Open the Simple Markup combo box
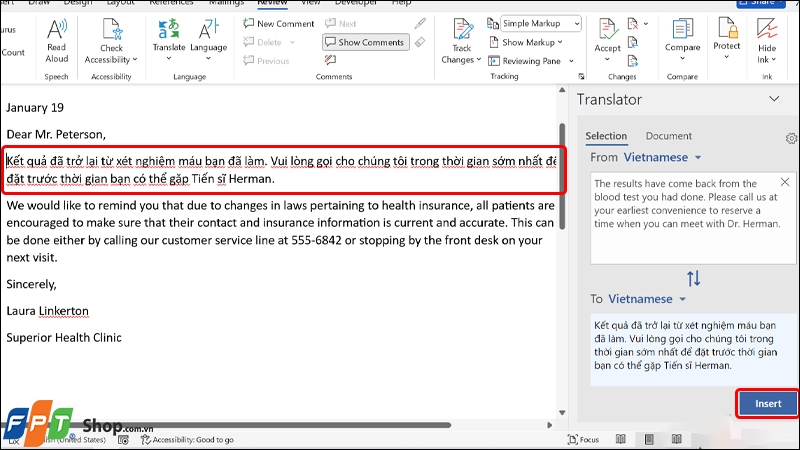 pyautogui.click(x=540, y=23)
